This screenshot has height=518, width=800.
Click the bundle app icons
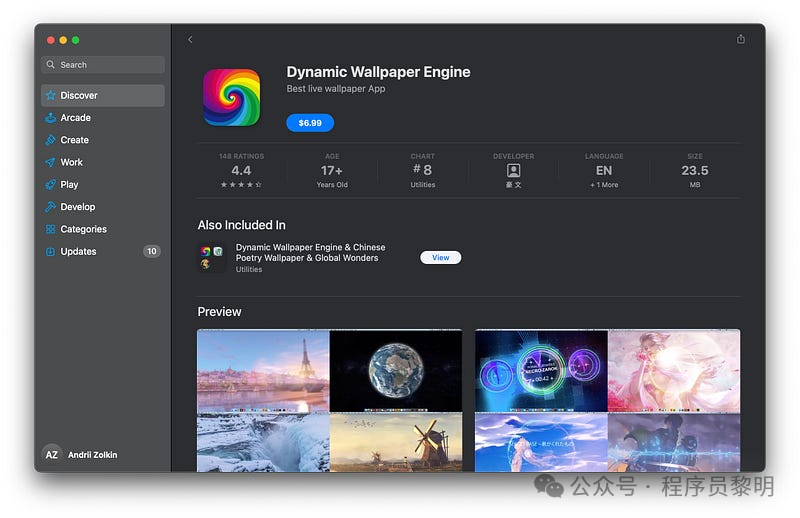[x=212, y=258]
